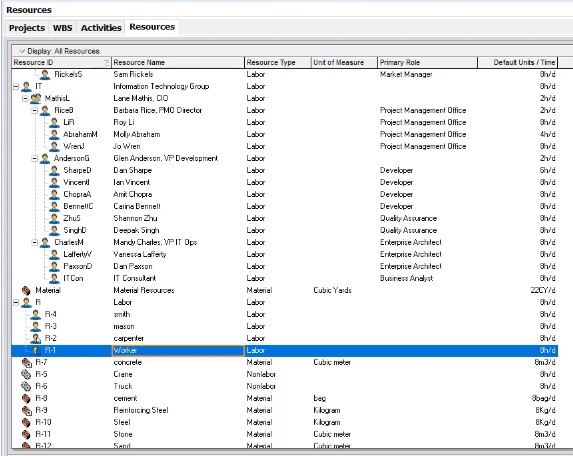Click the WrenJ person icon
The width and height of the screenshot is (573, 456).
(x=54, y=147)
